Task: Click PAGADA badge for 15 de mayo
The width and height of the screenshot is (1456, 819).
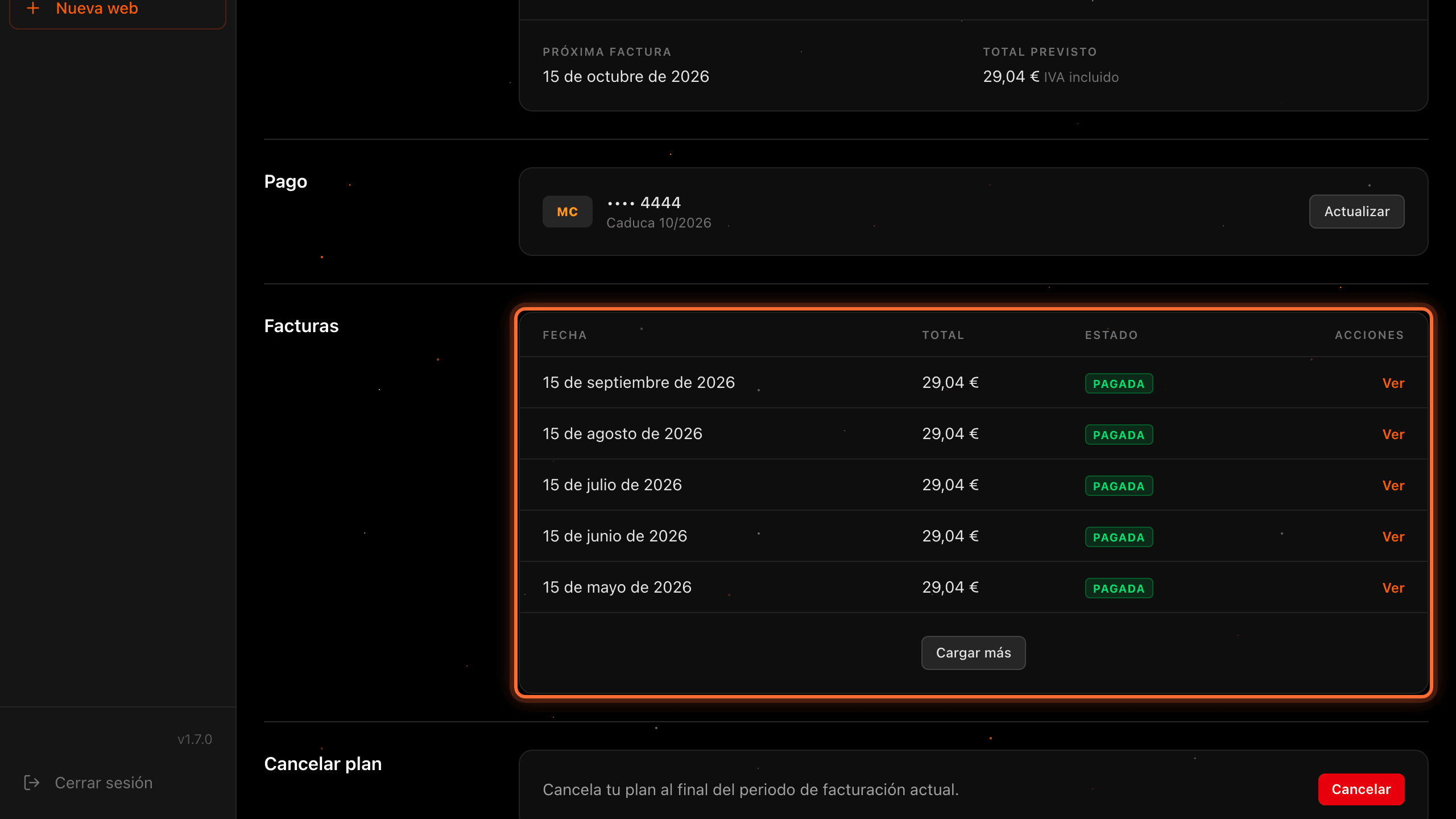Action: 1119,588
